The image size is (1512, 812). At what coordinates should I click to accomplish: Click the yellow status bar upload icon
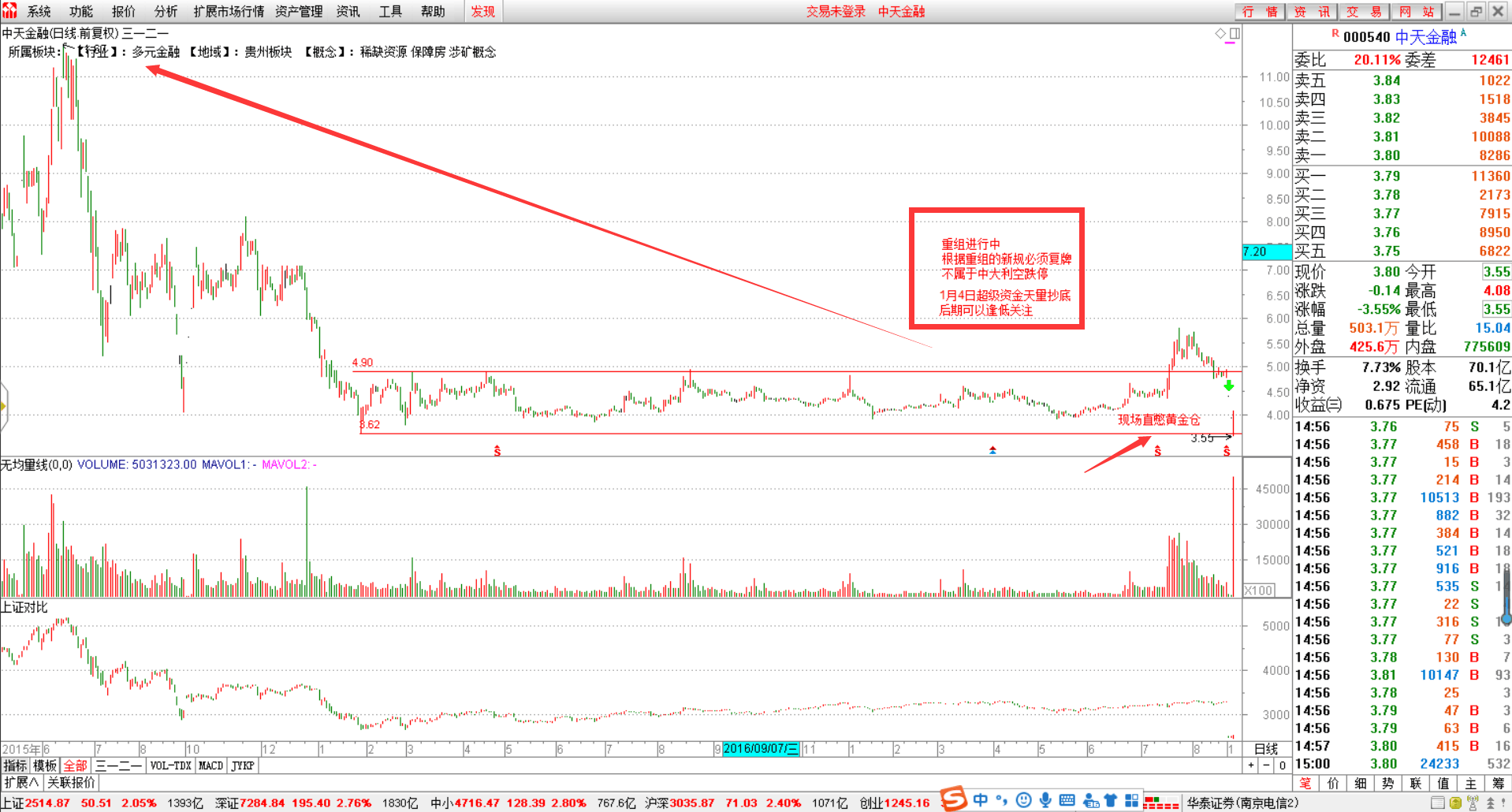(1455, 803)
